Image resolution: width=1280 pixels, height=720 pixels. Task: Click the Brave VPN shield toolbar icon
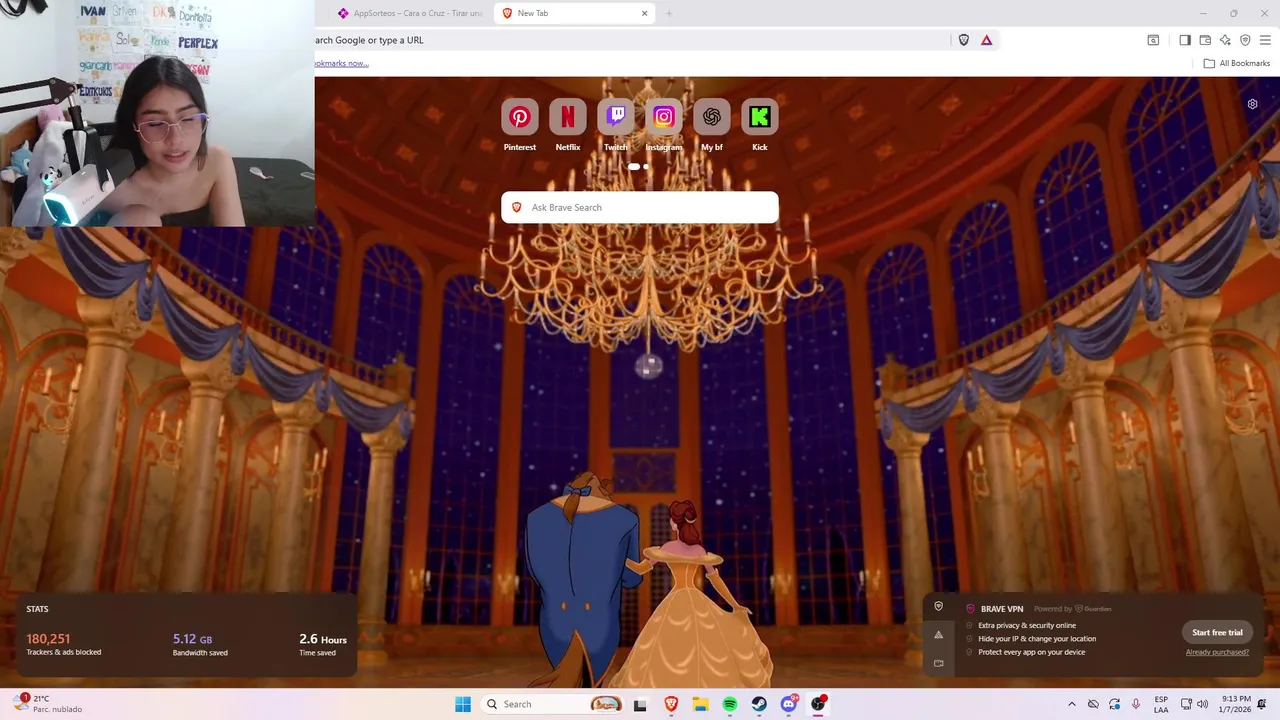(1245, 40)
